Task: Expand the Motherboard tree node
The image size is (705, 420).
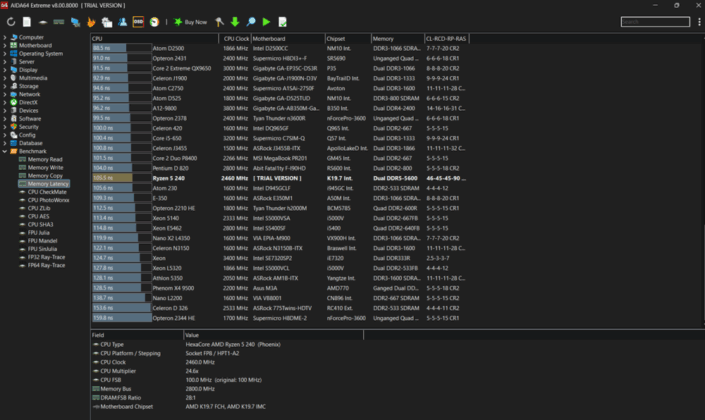Action: point(5,45)
